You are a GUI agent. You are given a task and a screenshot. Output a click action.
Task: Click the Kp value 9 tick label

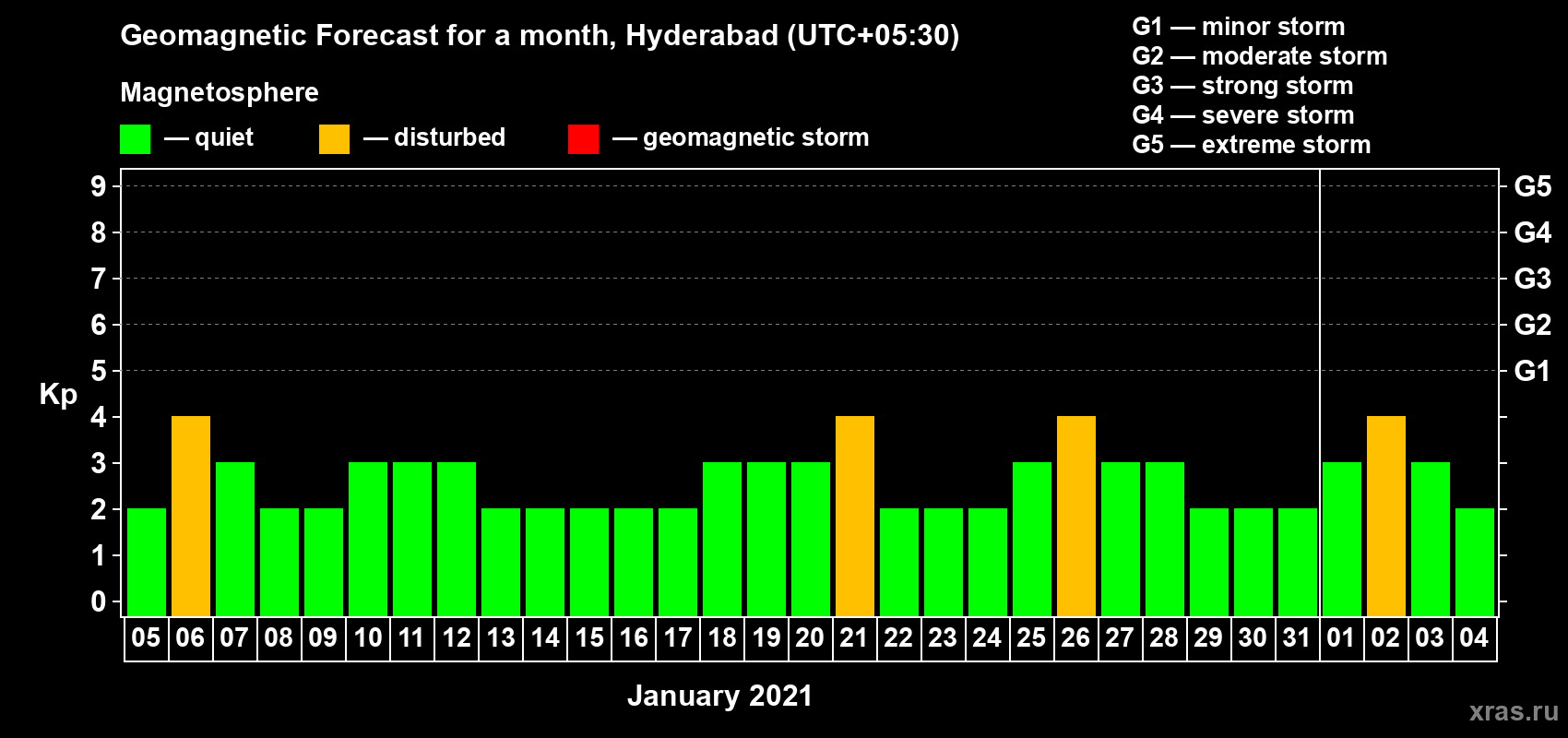tap(98, 186)
